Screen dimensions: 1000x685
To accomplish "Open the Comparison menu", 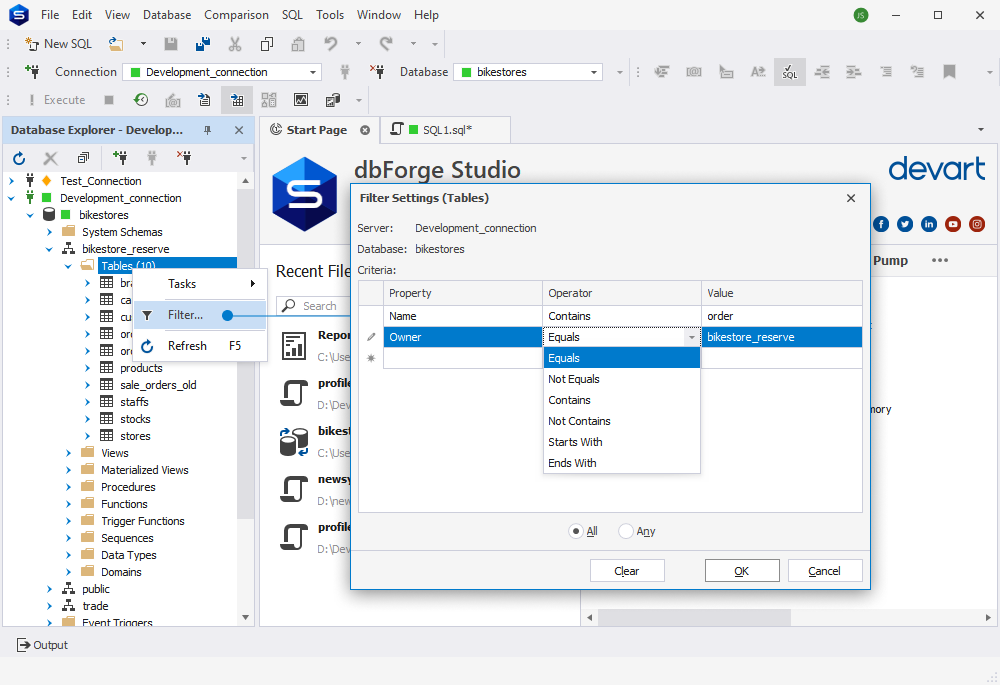I will [236, 15].
